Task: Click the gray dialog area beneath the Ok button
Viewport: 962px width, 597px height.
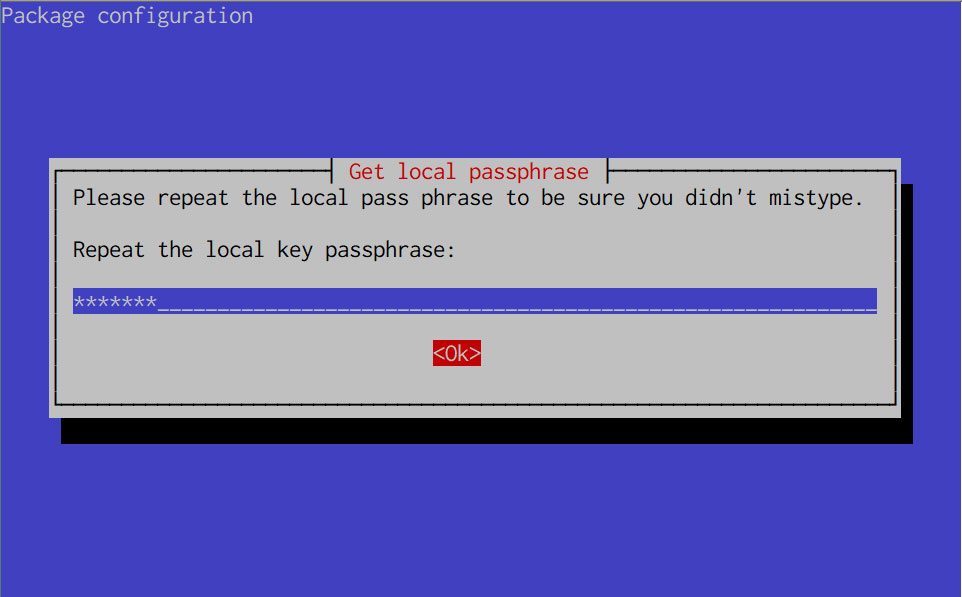Action: [456, 385]
